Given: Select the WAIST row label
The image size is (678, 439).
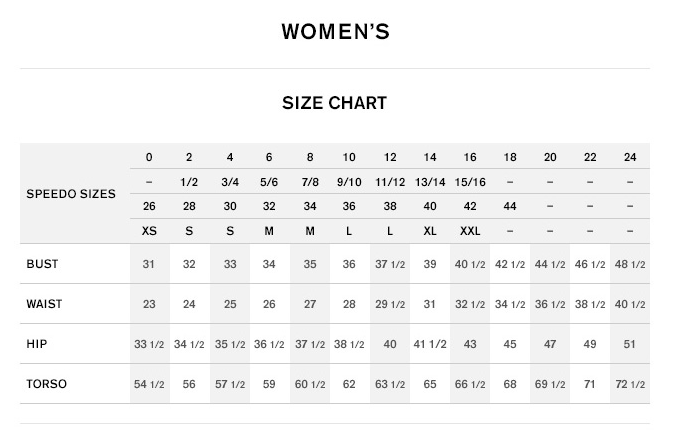Looking at the screenshot, I should [44, 304].
